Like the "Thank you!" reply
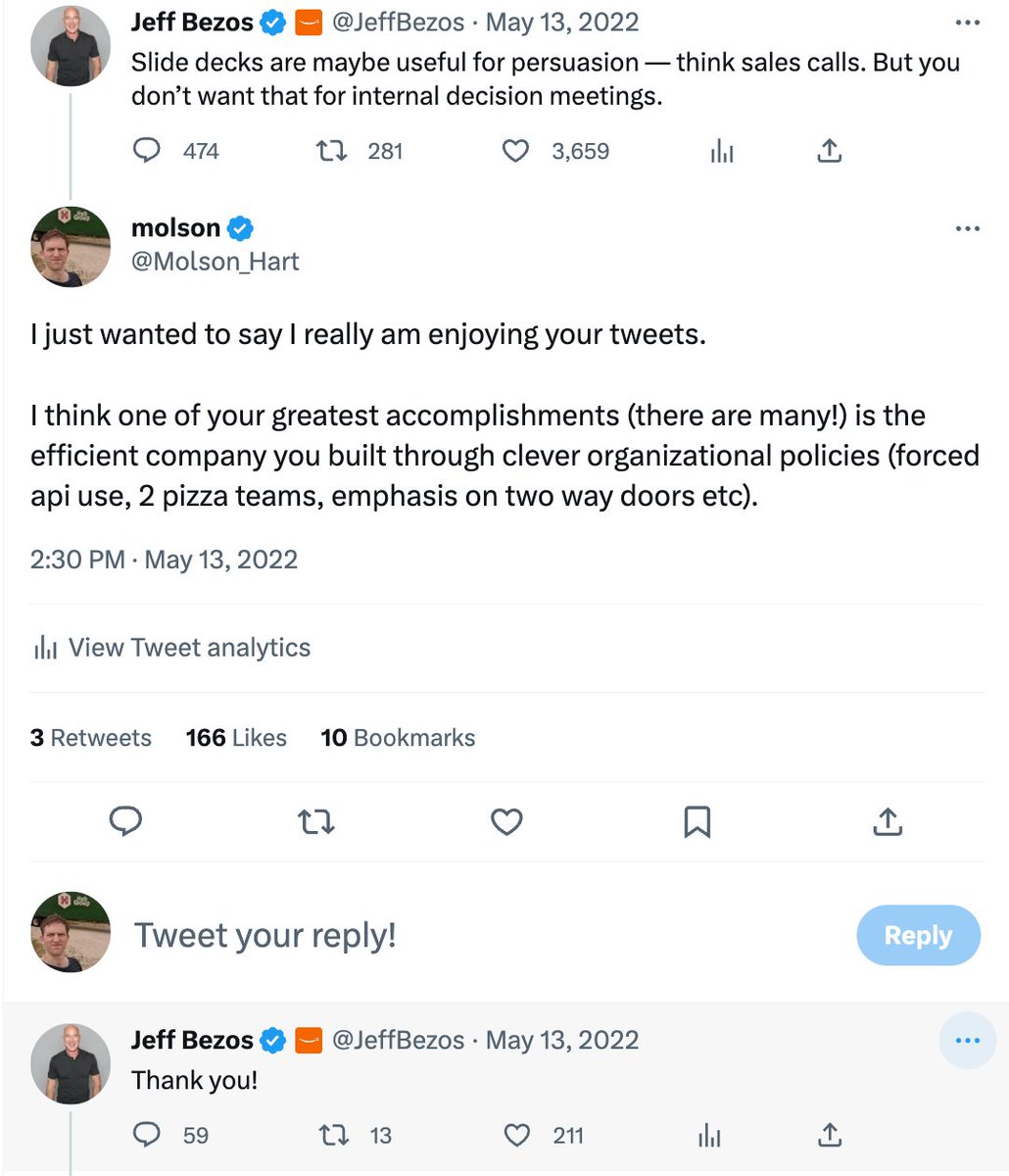 click(x=516, y=1135)
